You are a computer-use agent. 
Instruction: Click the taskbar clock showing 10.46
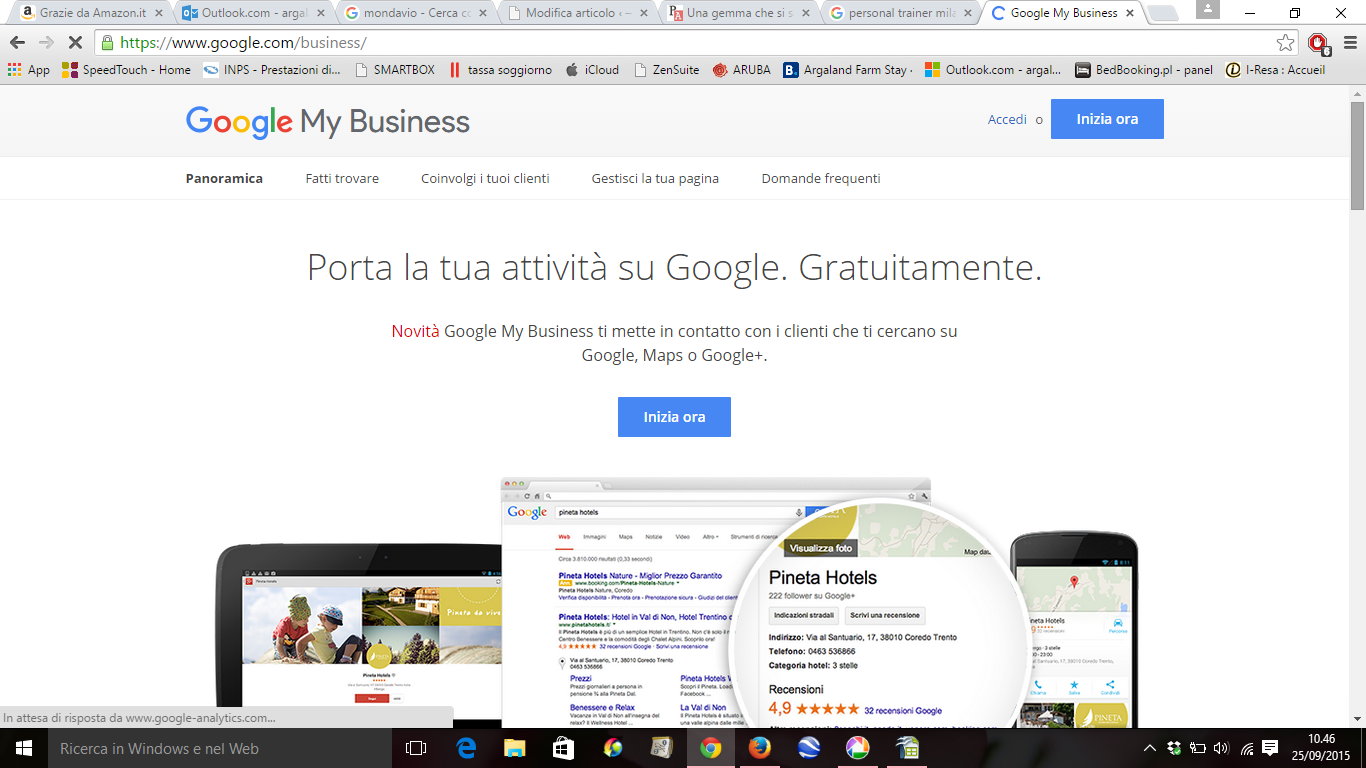click(x=1319, y=748)
